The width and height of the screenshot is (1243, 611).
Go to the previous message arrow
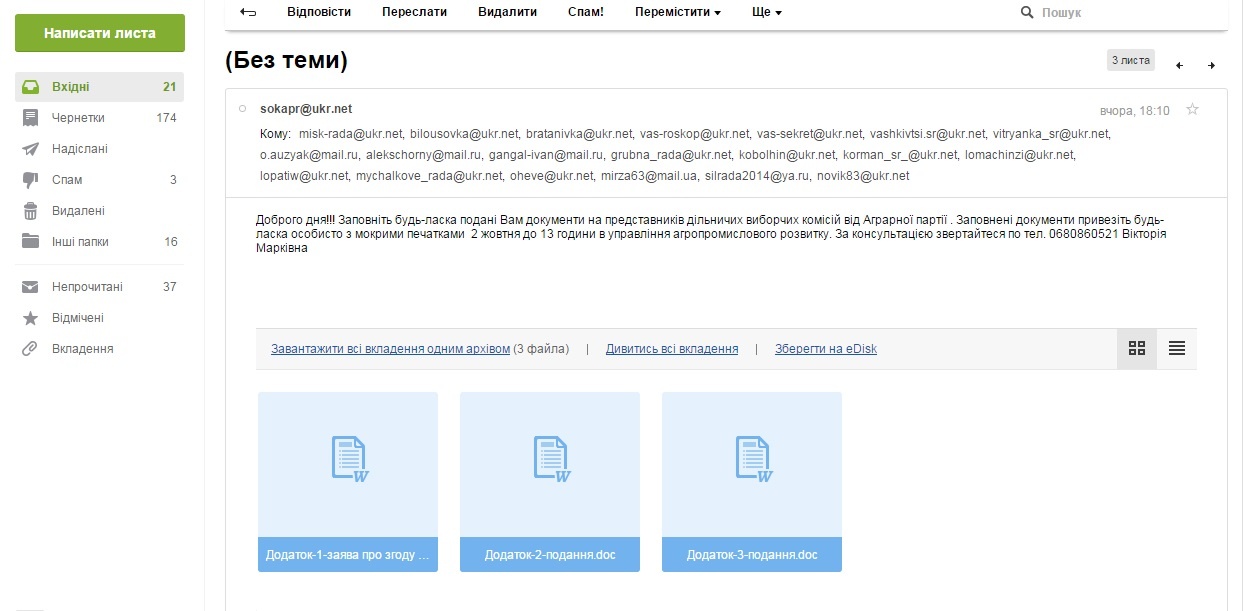pos(1179,66)
